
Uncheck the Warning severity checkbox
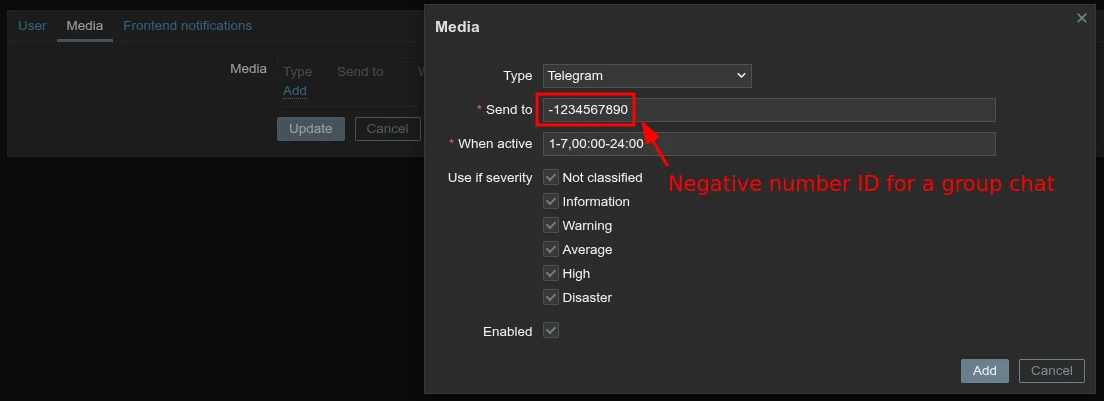(x=551, y=225)
